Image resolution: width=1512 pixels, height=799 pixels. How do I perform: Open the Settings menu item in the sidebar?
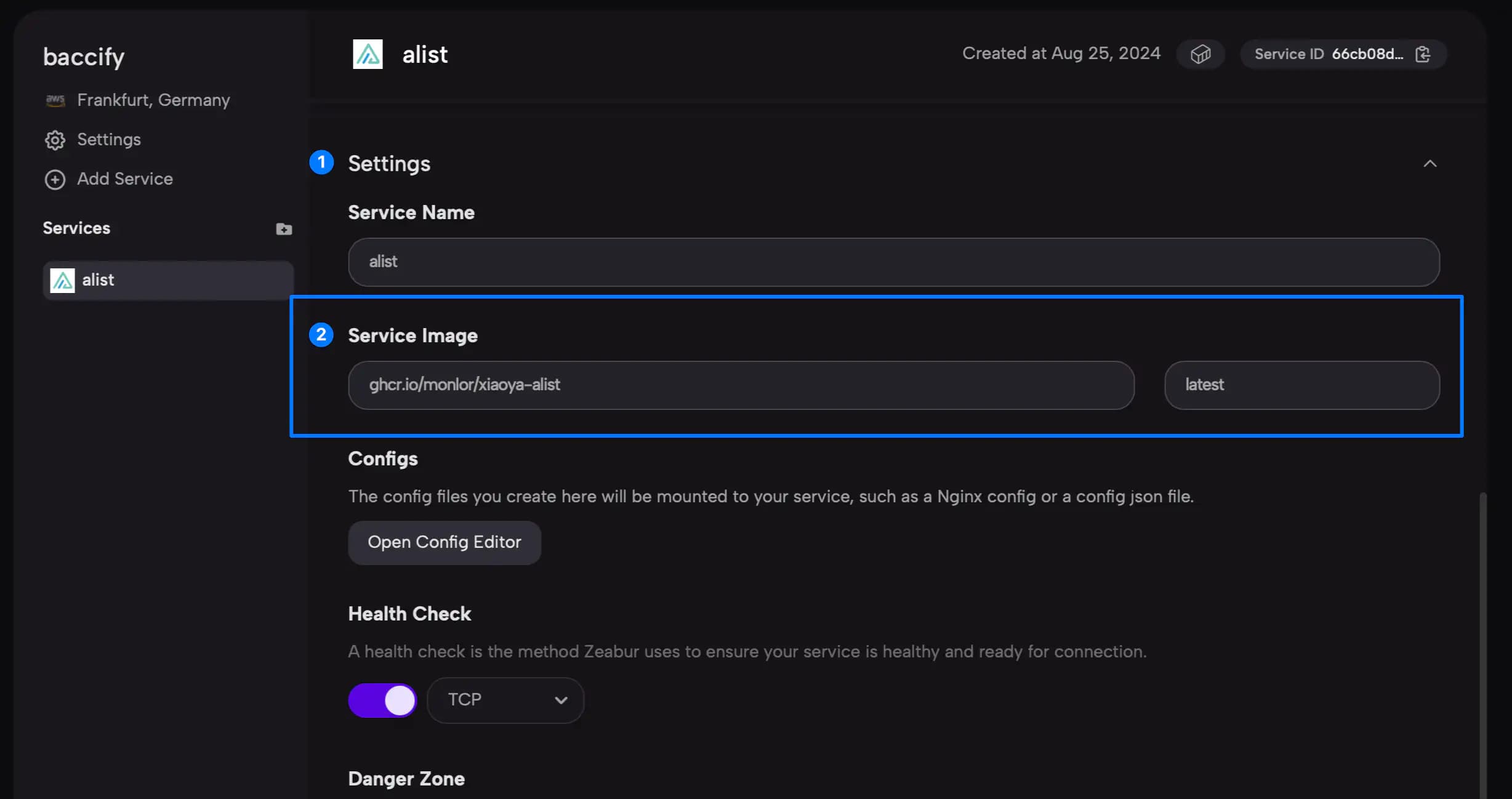tap(109, 140)
